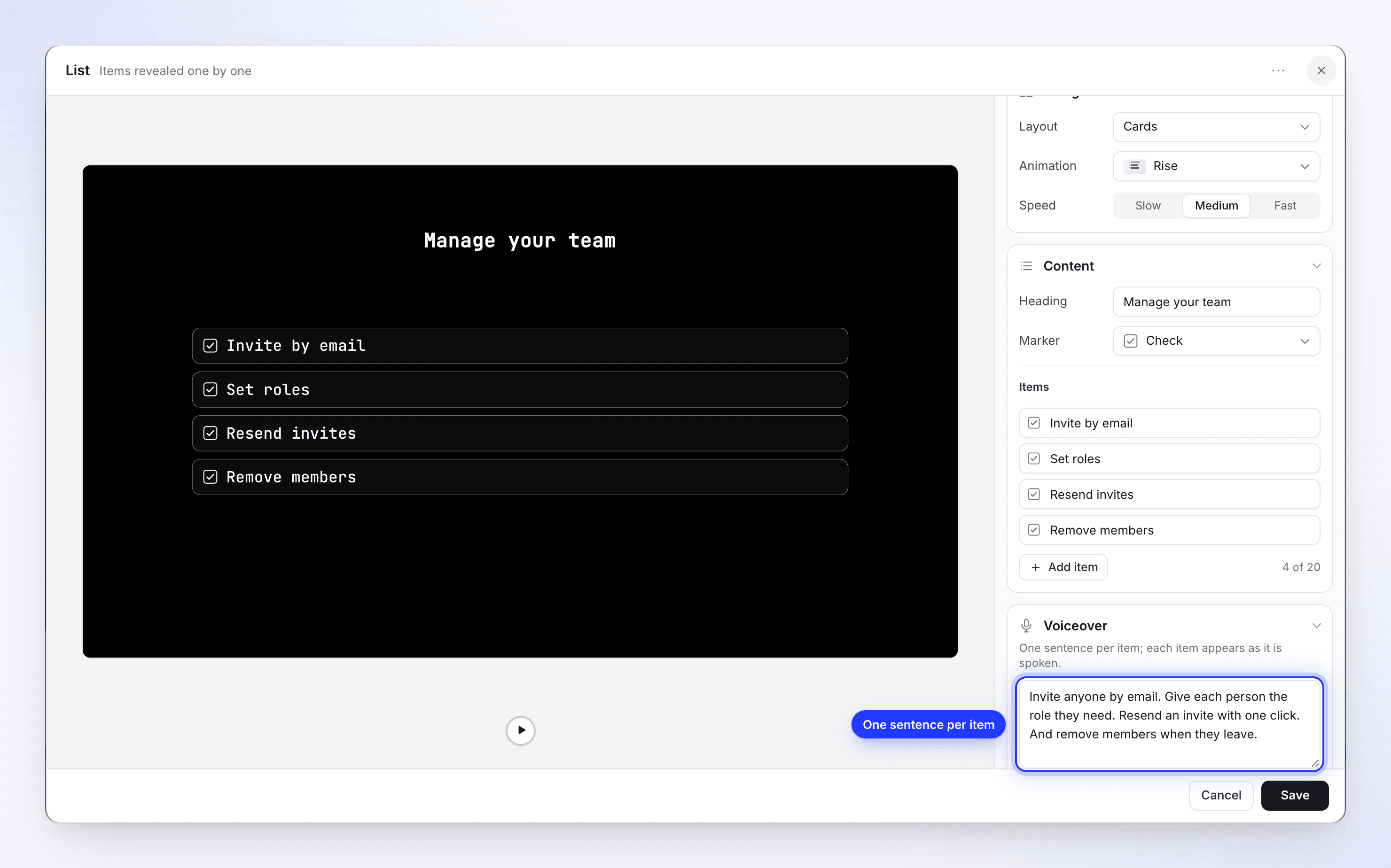The image size is (1391, 868).
Task: Set speed to Fast
Action: pos(1285,206)
